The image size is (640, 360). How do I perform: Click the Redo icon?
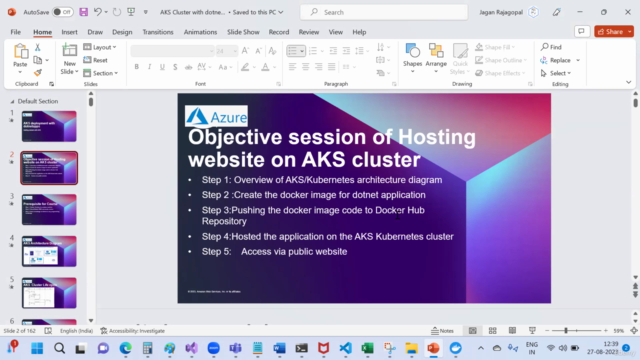[x=117, y=12]
